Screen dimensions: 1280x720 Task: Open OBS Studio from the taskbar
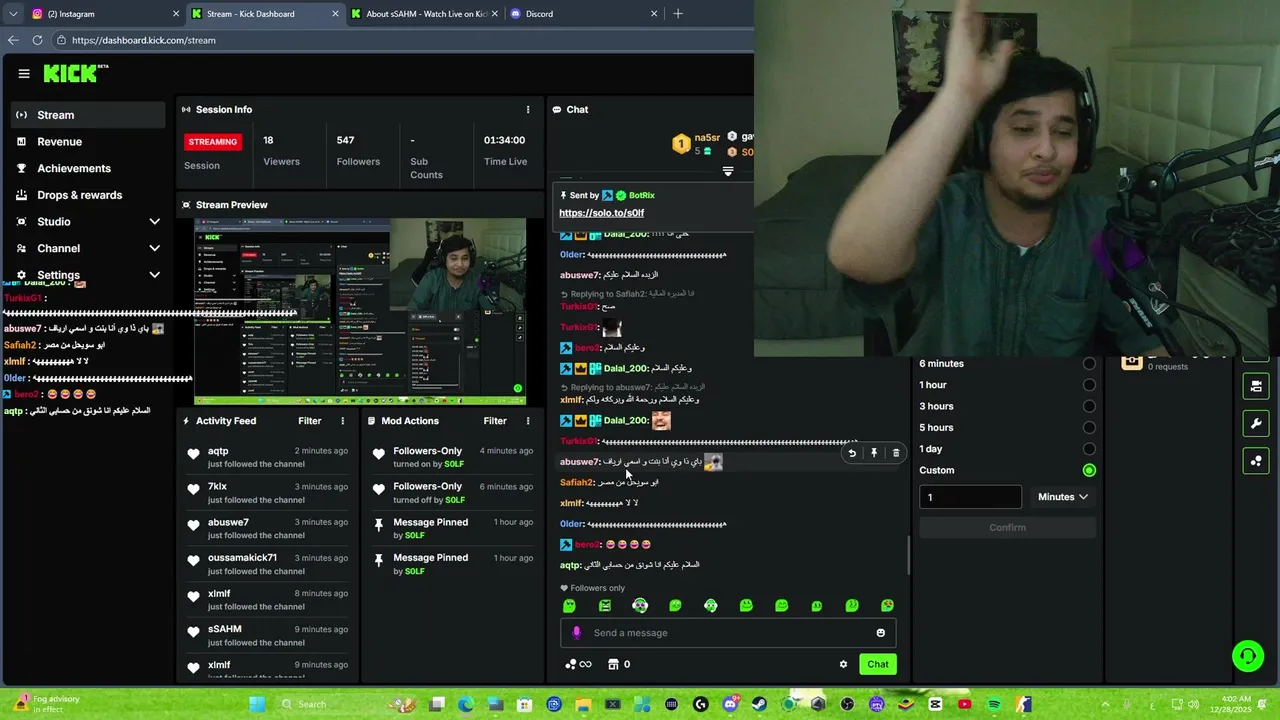pos(848,704)
